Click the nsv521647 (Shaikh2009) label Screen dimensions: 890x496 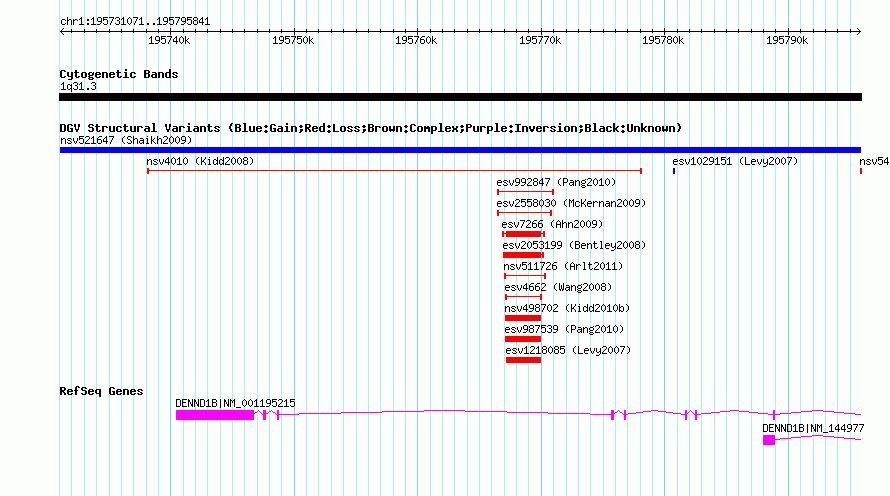[x=126, y=140]
